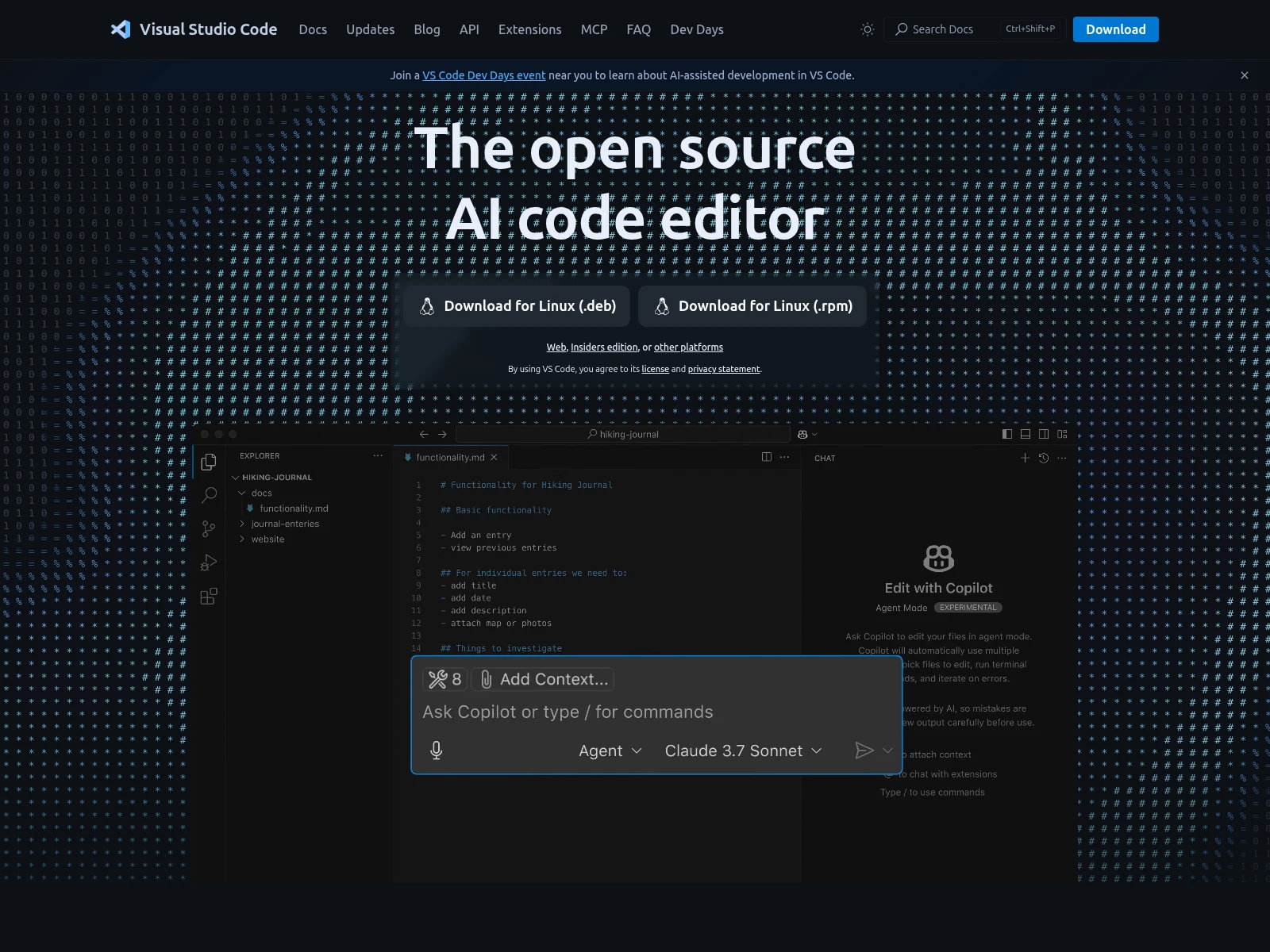Click the Search Docs field
Screen dimensions: 1270x952
[x=945, y=29]
